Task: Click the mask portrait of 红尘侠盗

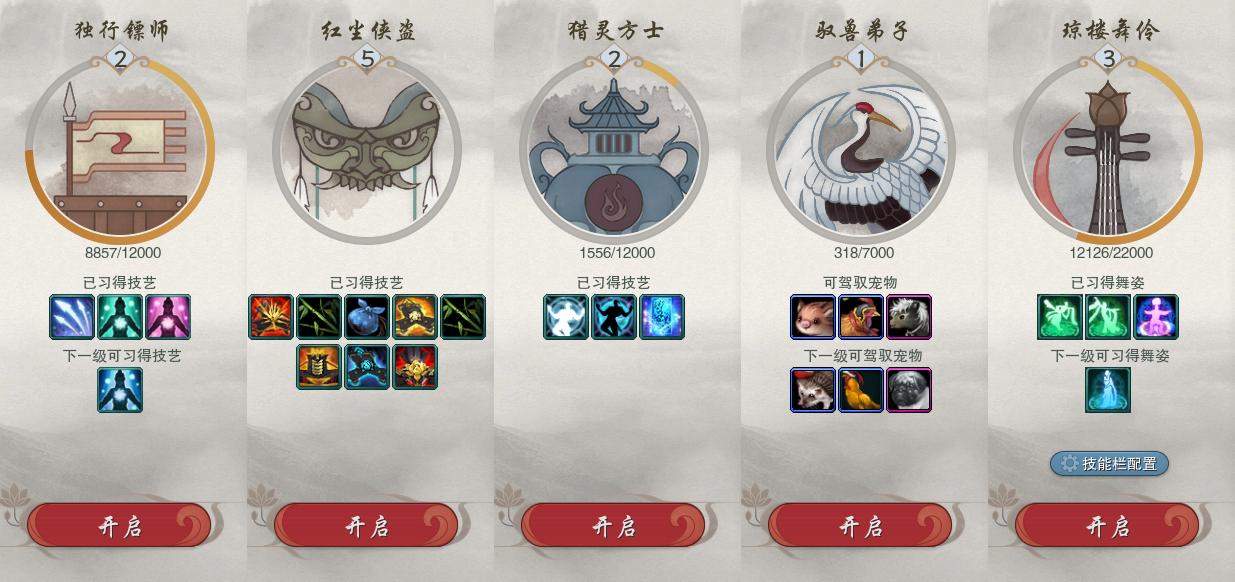Action: pos(367,150)
